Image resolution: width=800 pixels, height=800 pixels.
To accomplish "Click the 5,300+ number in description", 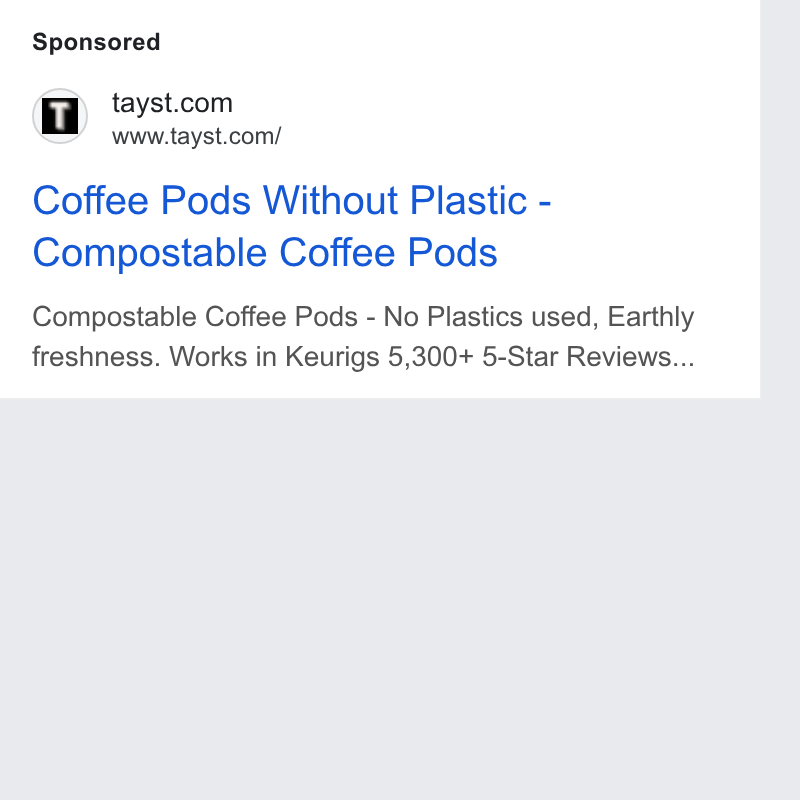I will click(431, 357).
